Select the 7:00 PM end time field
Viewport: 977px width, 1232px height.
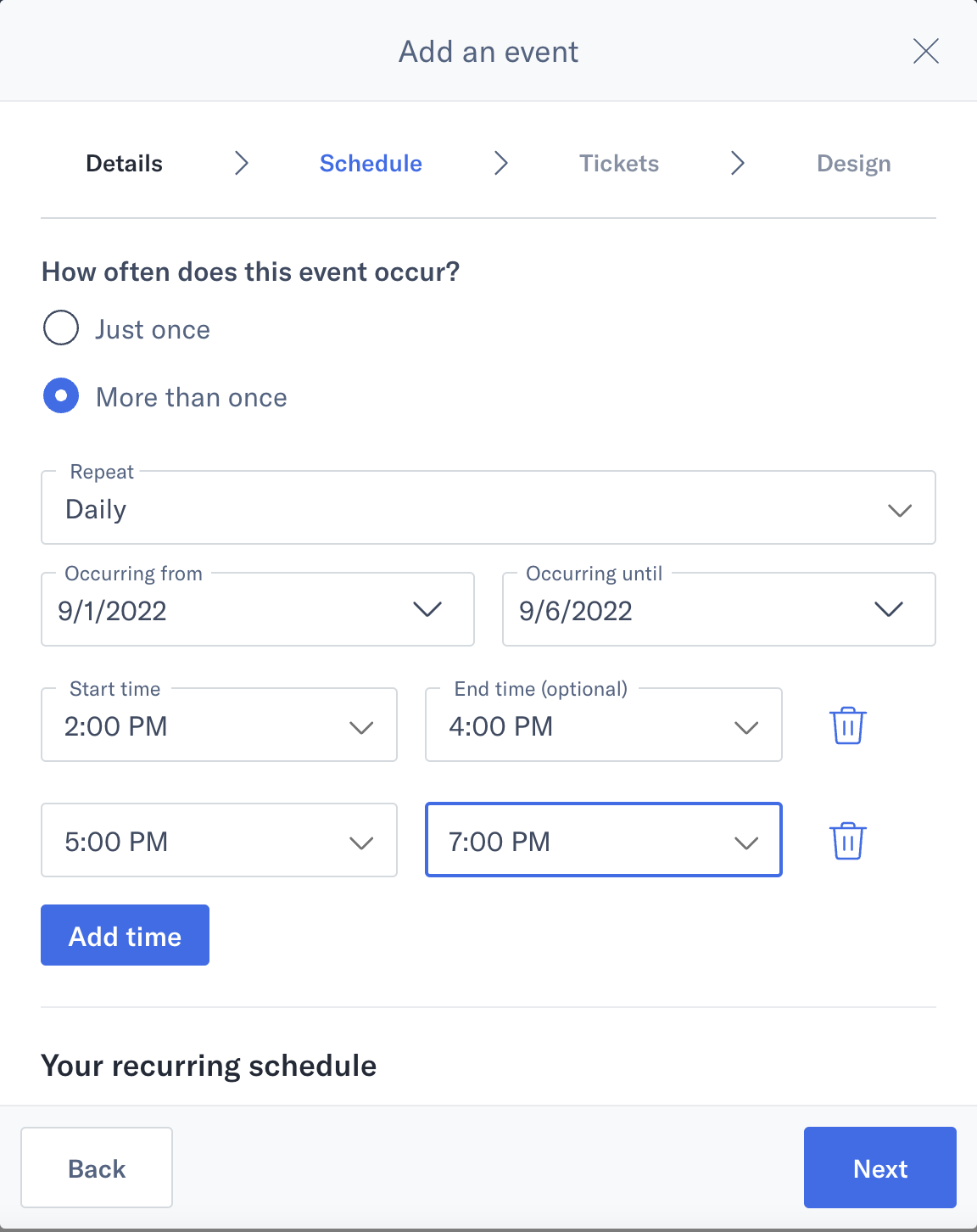(603, 840)
